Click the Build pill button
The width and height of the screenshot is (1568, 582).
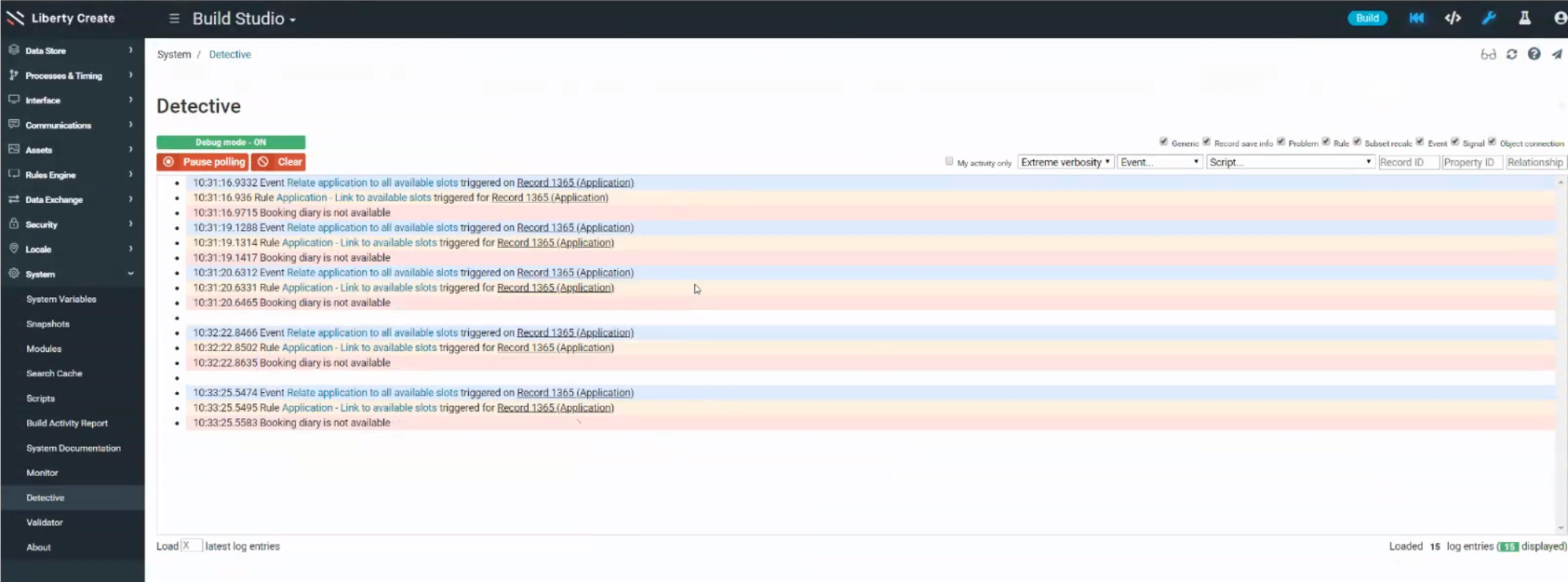coord(1367,18)
